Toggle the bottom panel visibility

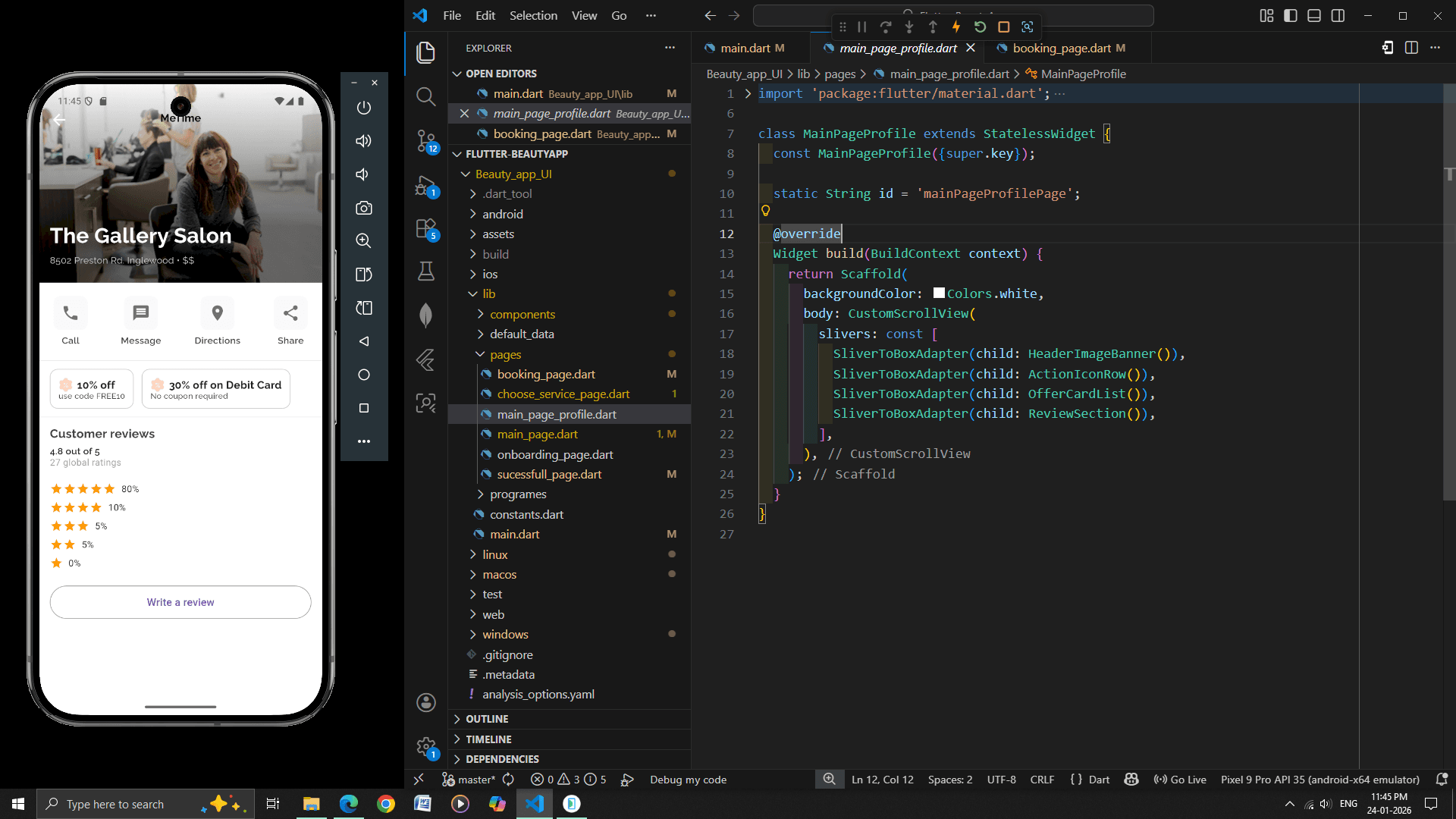click(1313, 15)
